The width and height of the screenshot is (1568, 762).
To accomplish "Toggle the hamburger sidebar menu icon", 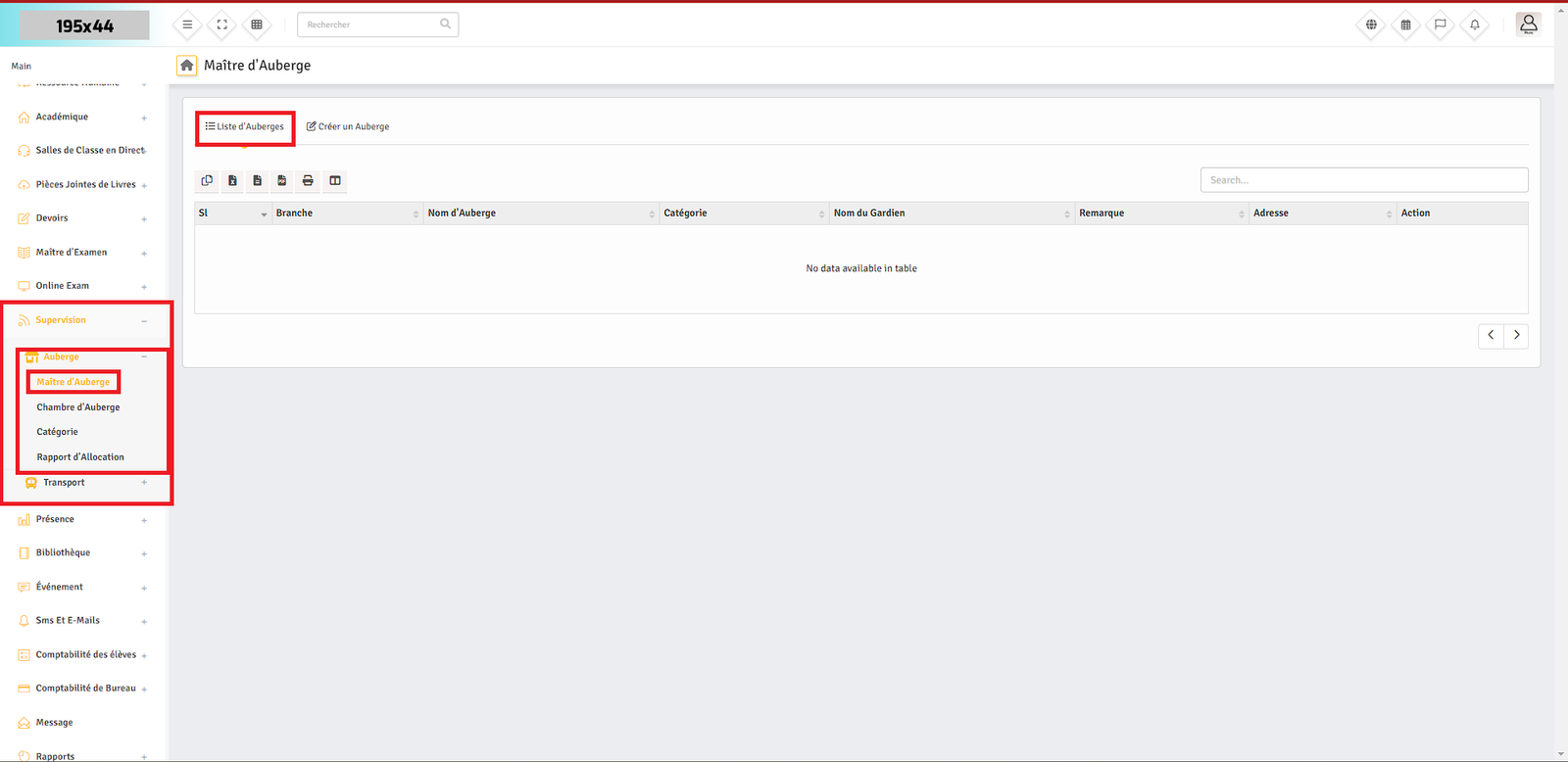I will 187,24.
